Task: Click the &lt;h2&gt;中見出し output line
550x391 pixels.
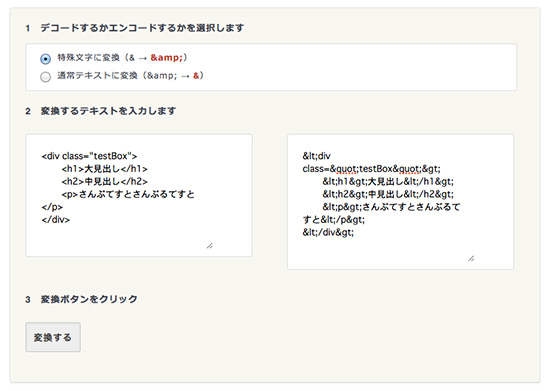Action: click(x=388, y=194)
